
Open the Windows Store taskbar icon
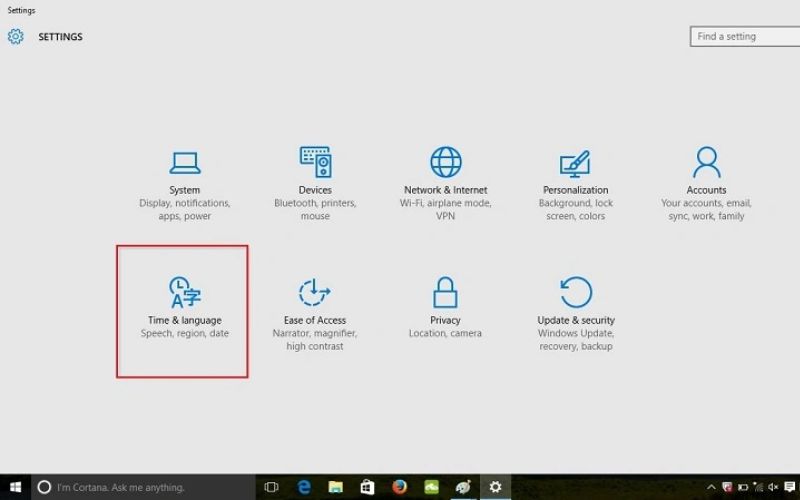pyautogui.click(x=367, y=487)
